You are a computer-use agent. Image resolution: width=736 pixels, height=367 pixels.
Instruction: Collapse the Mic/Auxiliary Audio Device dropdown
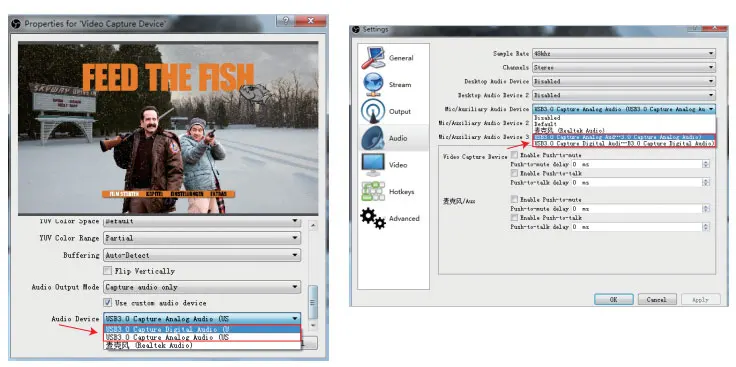624,109
